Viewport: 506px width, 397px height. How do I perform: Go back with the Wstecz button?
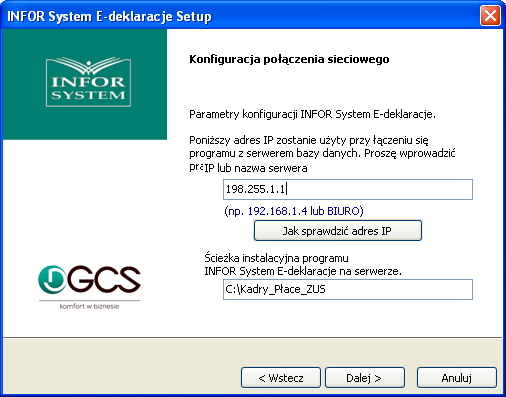click(281, 378)
